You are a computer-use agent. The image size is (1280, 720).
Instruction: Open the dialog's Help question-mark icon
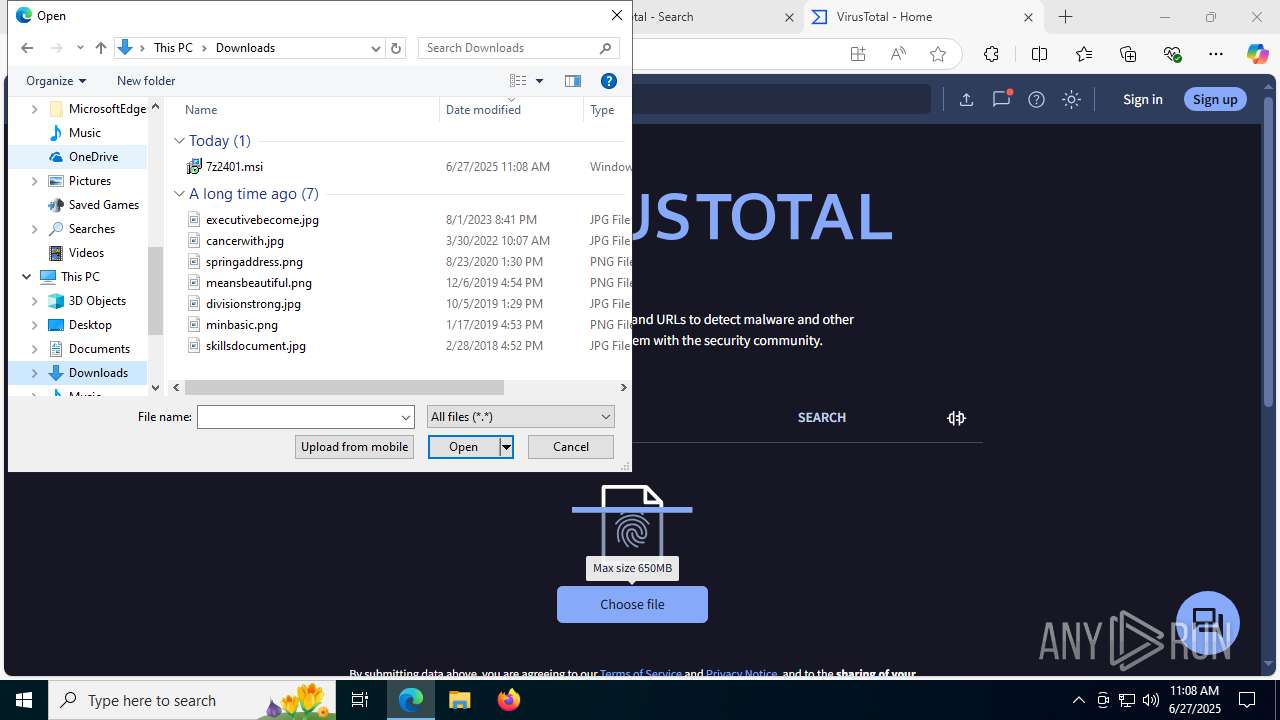point(608,81)
